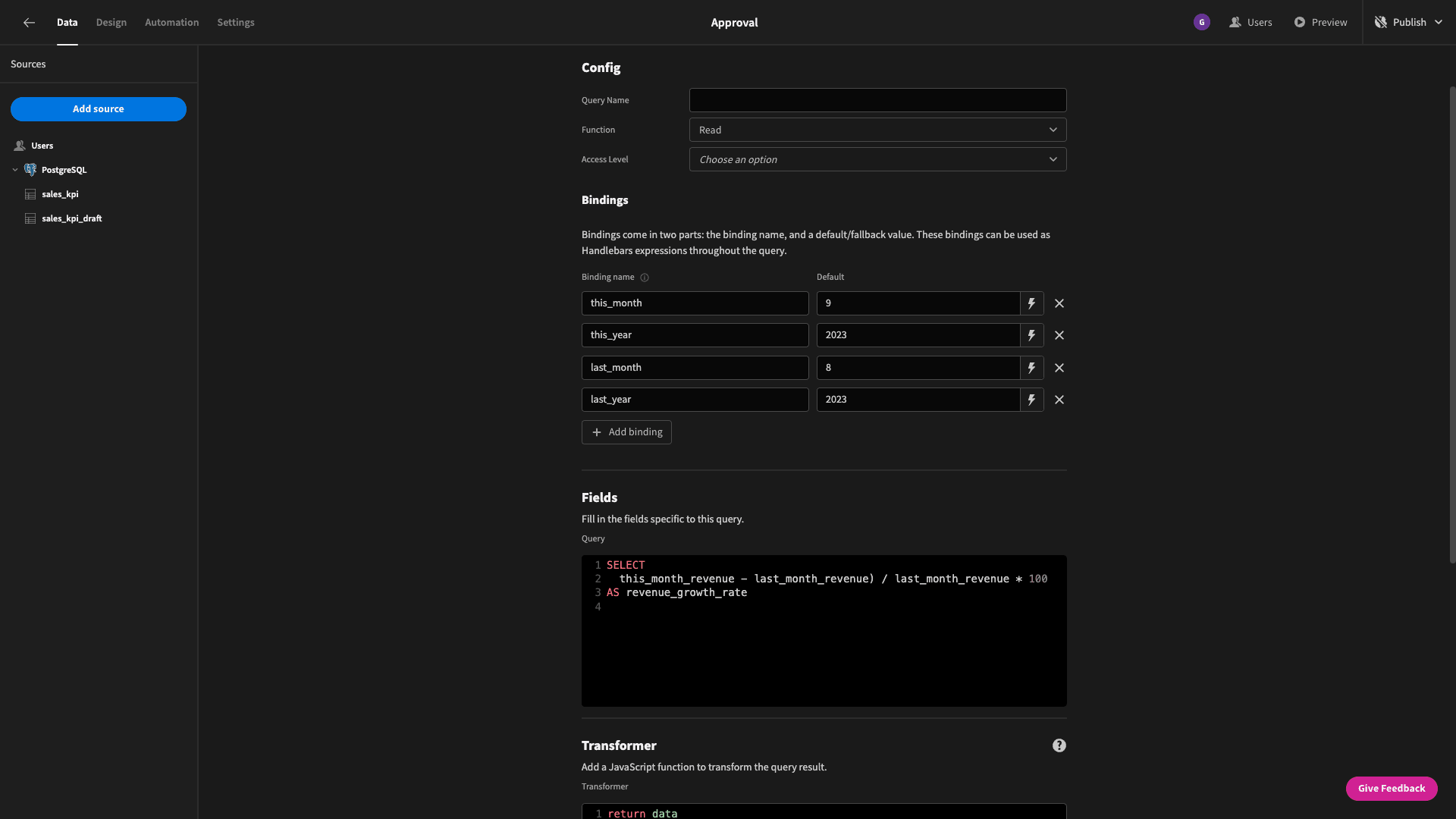The height and width of the screenshot is (819, 1456).
Task: Click the sales_kpi table icon
Action: [x=30, y=194]
